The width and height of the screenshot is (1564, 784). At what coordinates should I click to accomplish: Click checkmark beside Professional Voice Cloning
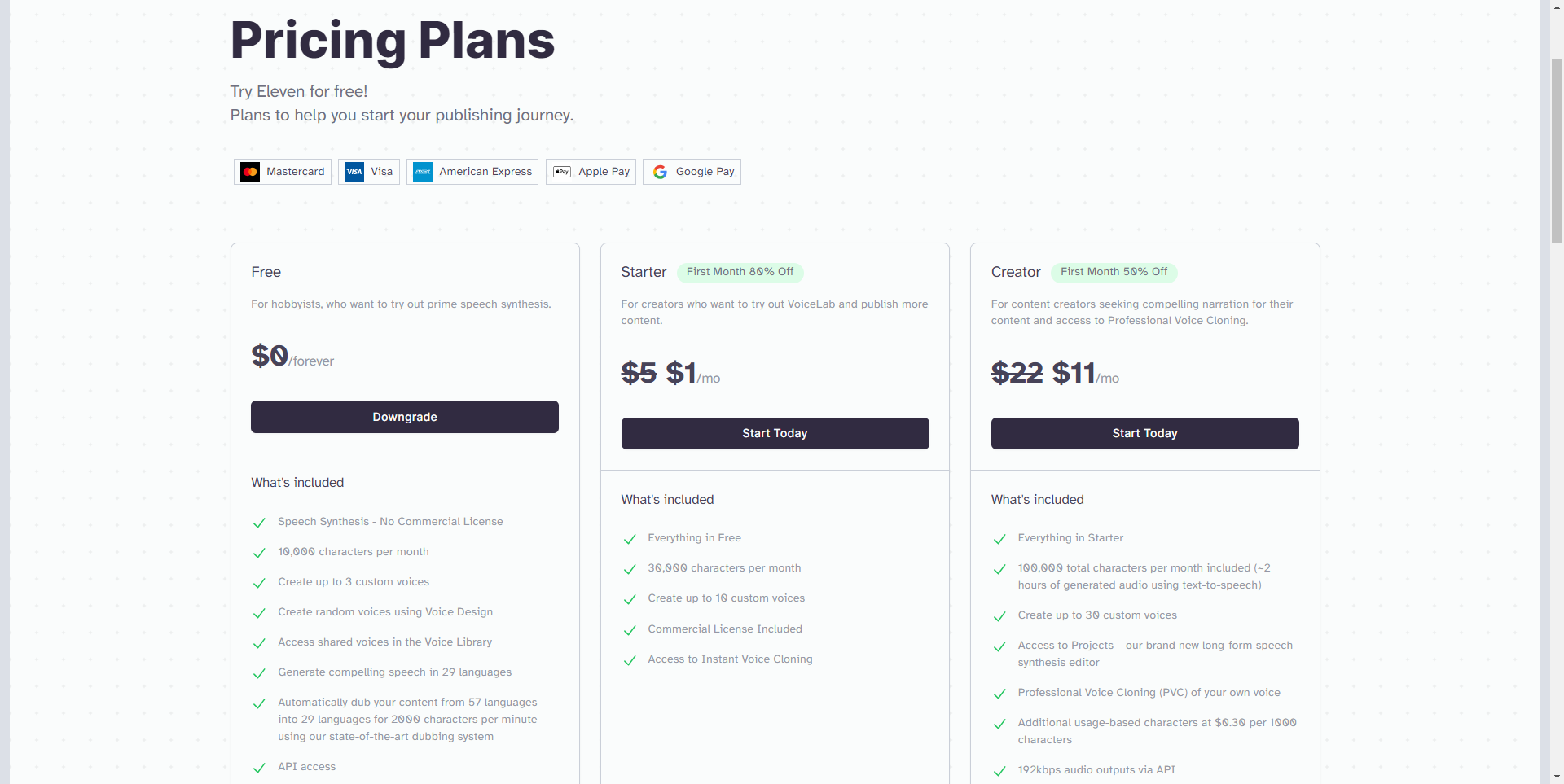pyautogui.click(x=999, y=694)
